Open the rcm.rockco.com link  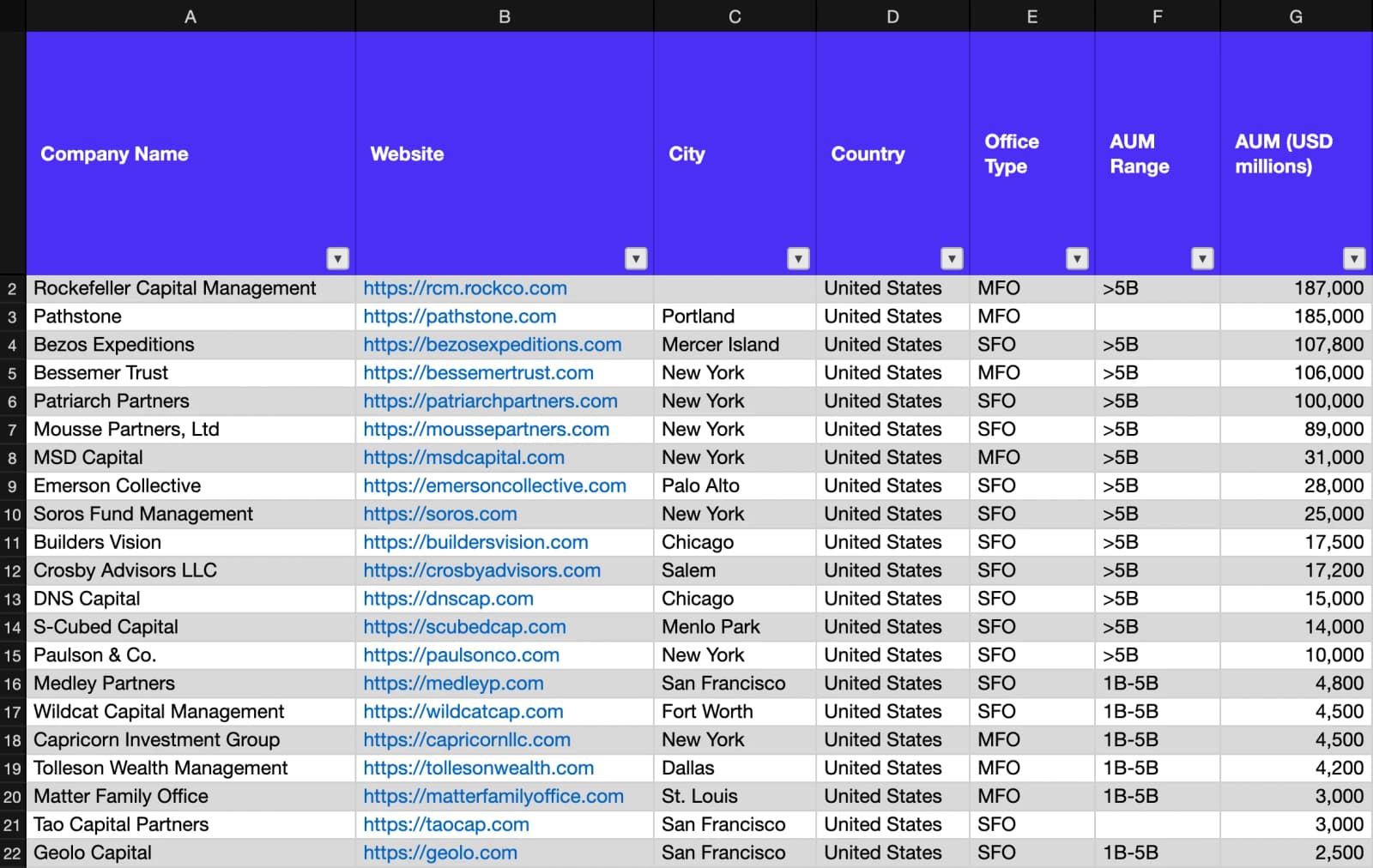465,288
